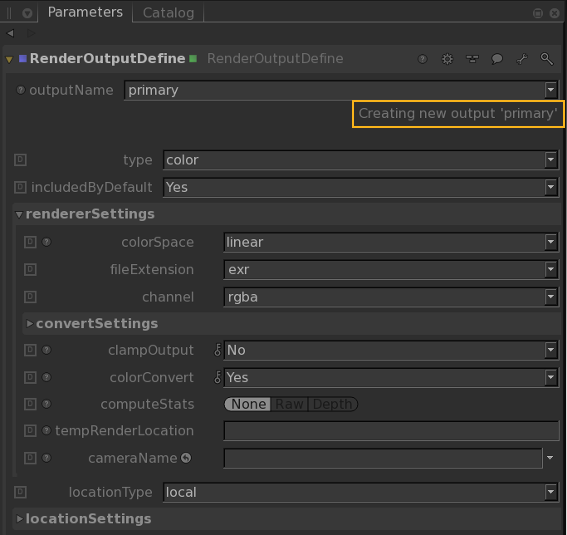Viewport: 567px width, 535px height.
Task: Click the cameraName text field
Action: pyautogui.click(x=383, y=458)
